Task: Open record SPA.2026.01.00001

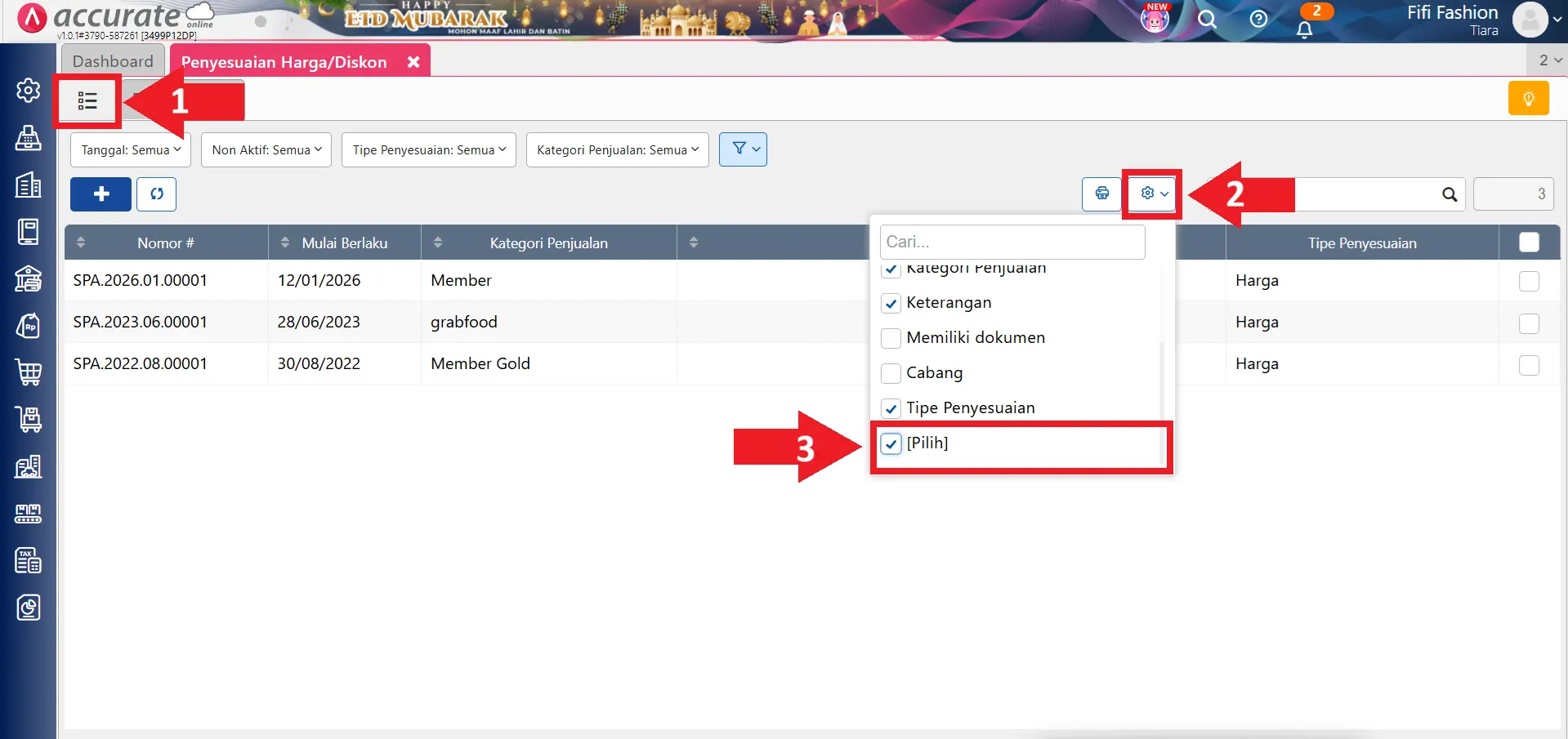Action: pos(140,280)
